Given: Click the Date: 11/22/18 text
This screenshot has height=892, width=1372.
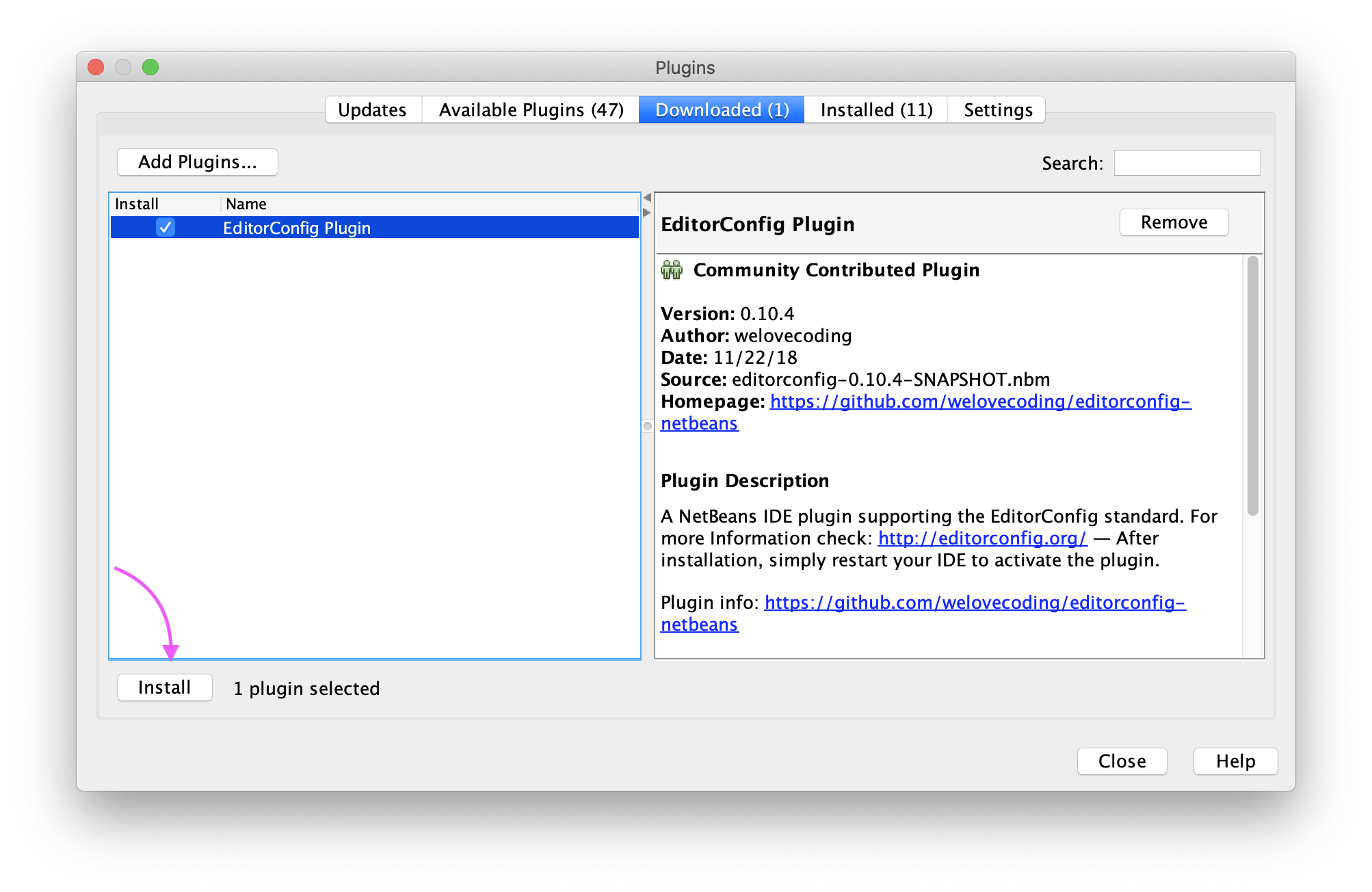Looking at the screenshot, I should (x=729, y=358).
